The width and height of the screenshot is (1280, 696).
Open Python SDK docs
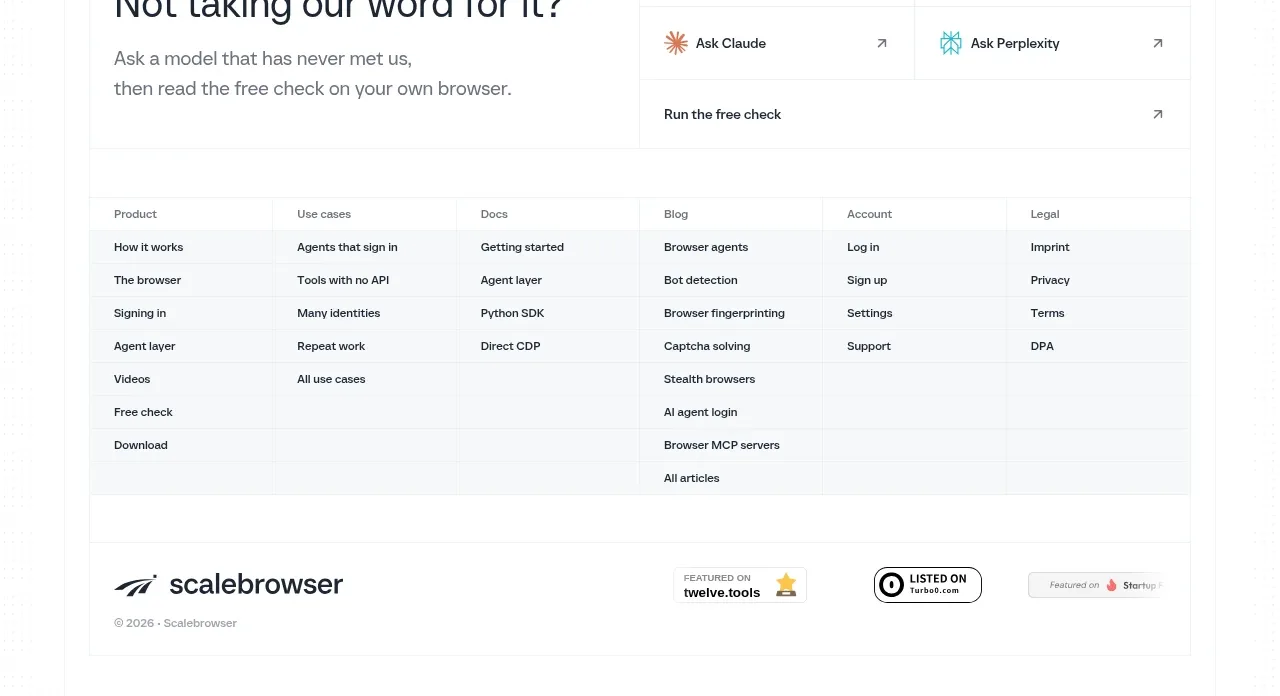(x=513, y=313)
